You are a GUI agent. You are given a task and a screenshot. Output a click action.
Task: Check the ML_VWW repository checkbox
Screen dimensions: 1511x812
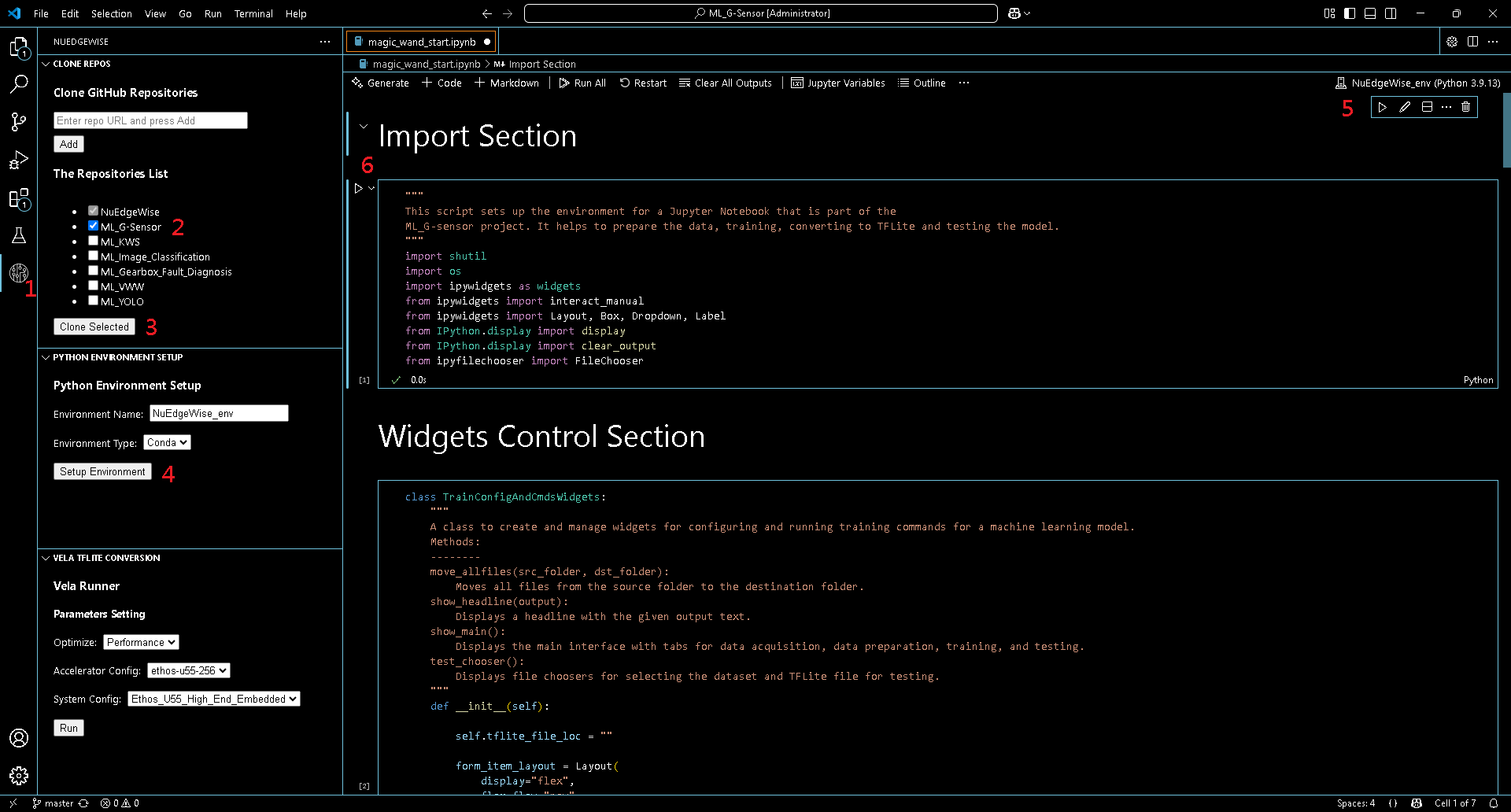pos(93,286)
